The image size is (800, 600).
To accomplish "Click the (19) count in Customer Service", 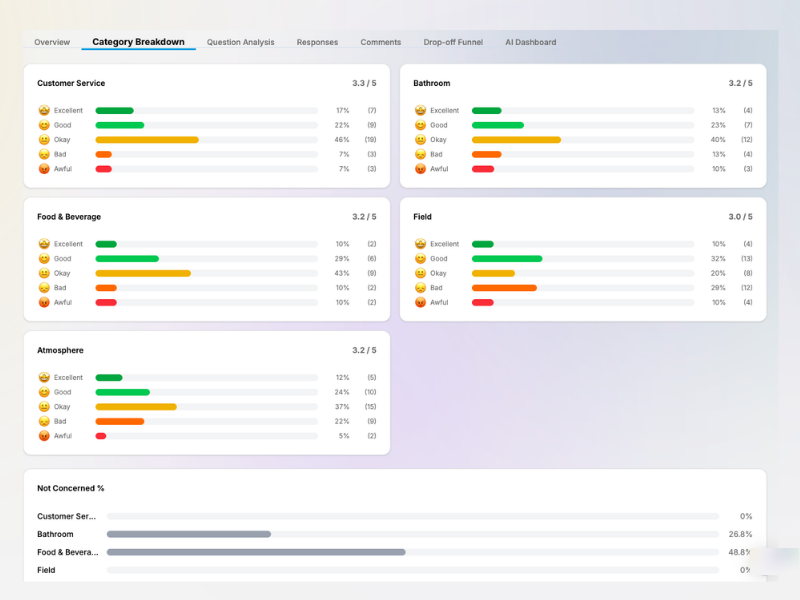I will (x=370, y=140).
